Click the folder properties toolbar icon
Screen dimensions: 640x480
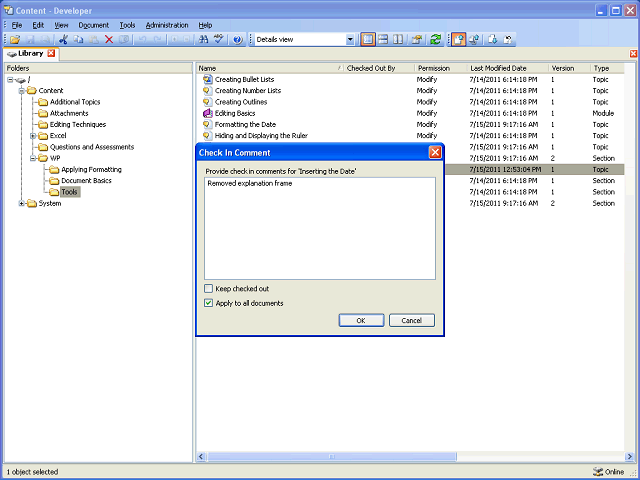(x=417, y=40)
